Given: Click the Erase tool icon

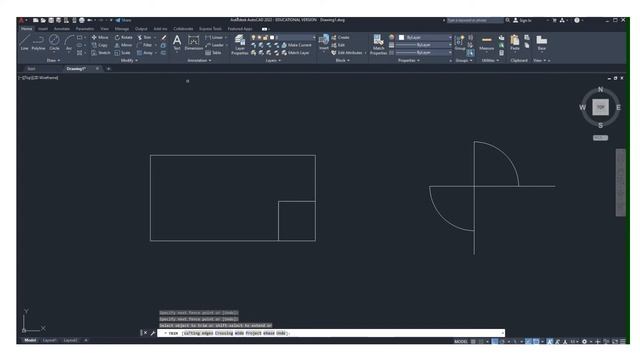Looking at the screenshot, I should pos(164,37).
